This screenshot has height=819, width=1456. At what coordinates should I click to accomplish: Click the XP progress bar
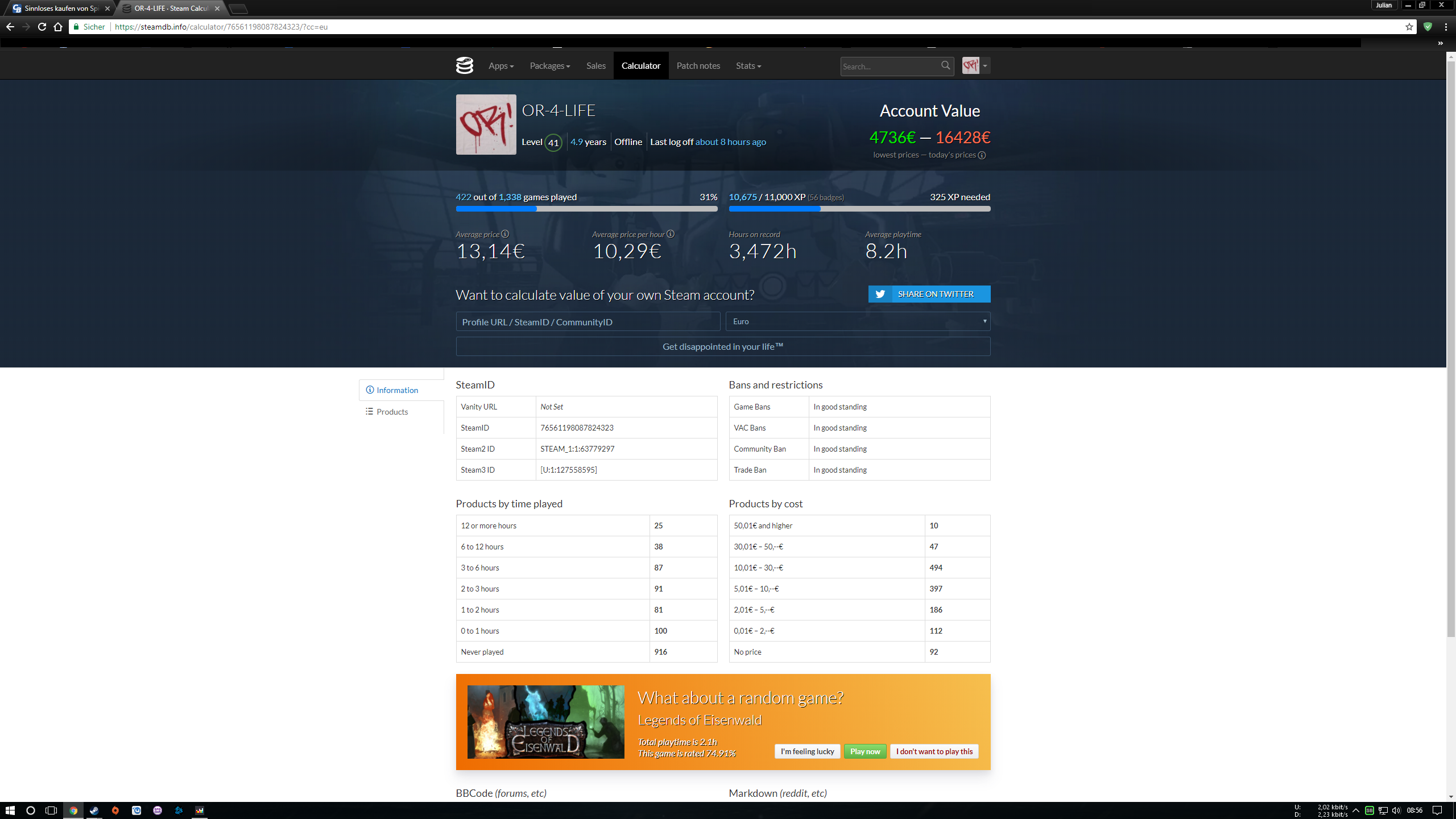(859, 209)
